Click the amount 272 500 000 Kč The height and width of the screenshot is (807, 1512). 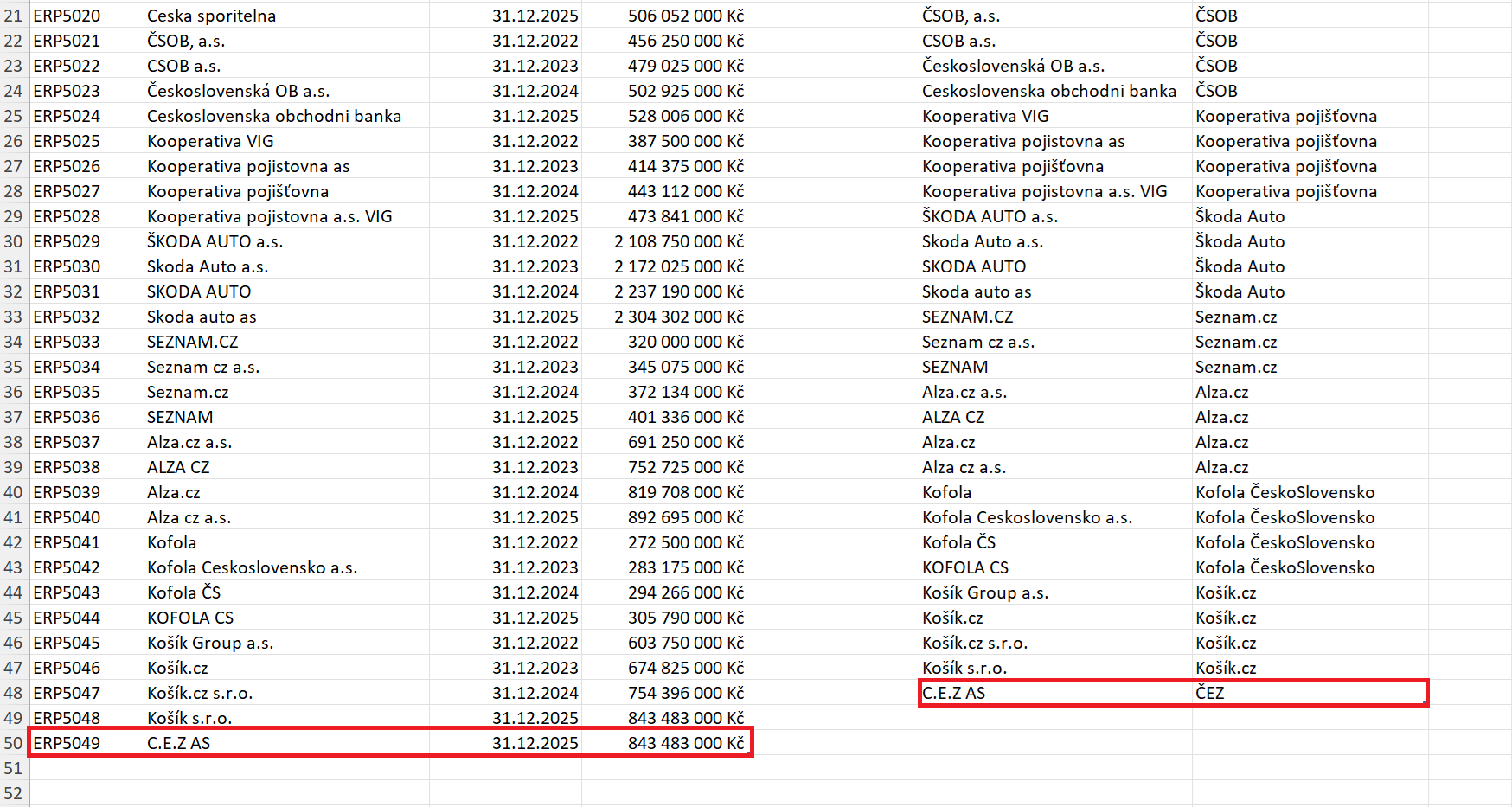[685, 542]
